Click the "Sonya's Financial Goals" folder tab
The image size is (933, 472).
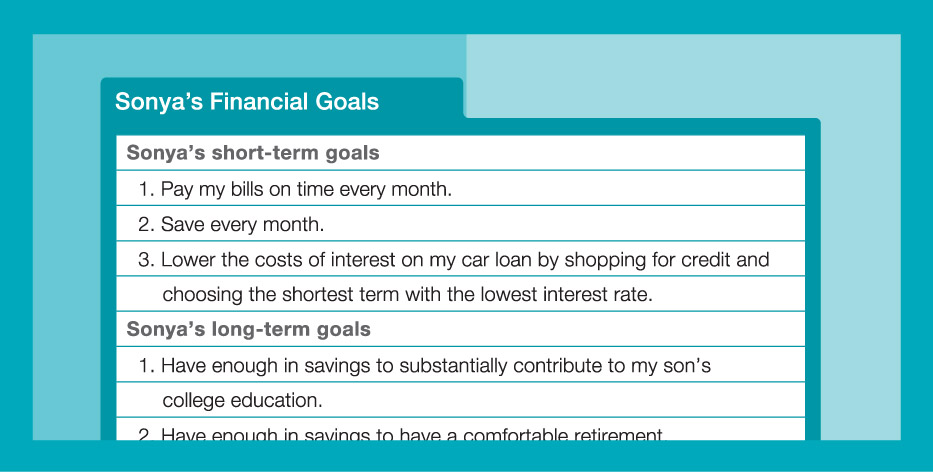click(247, 102)
